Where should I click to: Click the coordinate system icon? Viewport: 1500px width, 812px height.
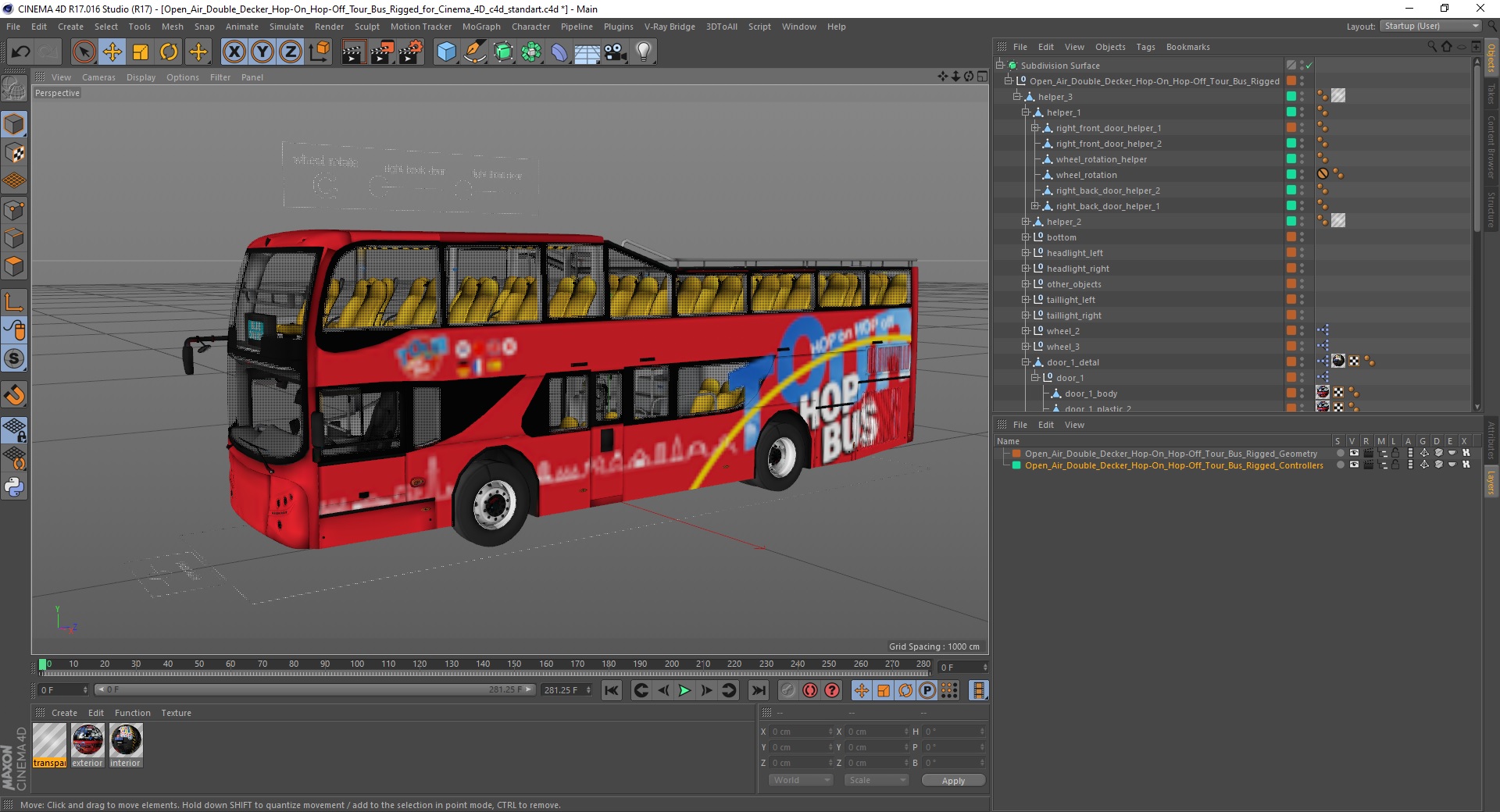(319, 52)
